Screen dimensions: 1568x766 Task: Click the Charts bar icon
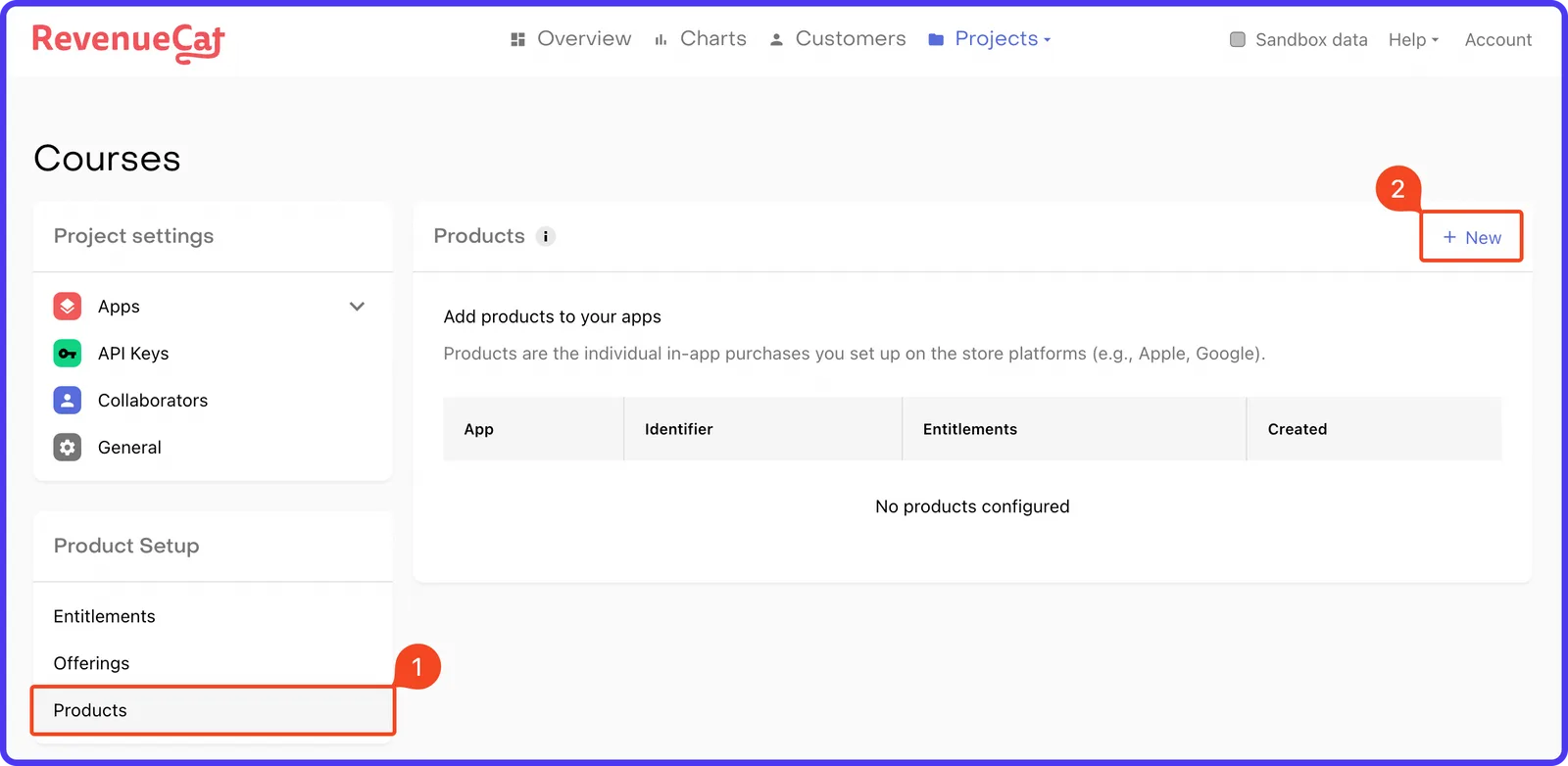(661, 39)
